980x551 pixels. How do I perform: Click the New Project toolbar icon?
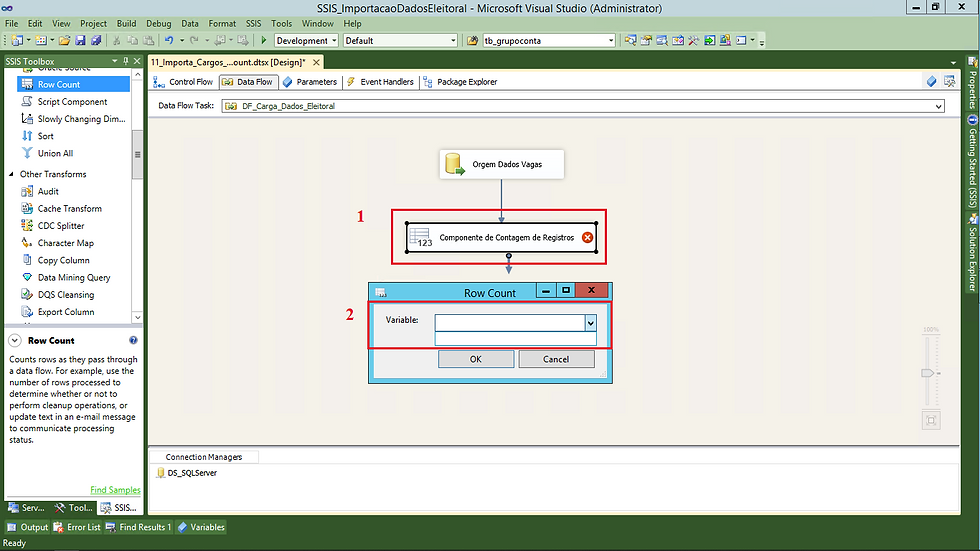(17, 41)
